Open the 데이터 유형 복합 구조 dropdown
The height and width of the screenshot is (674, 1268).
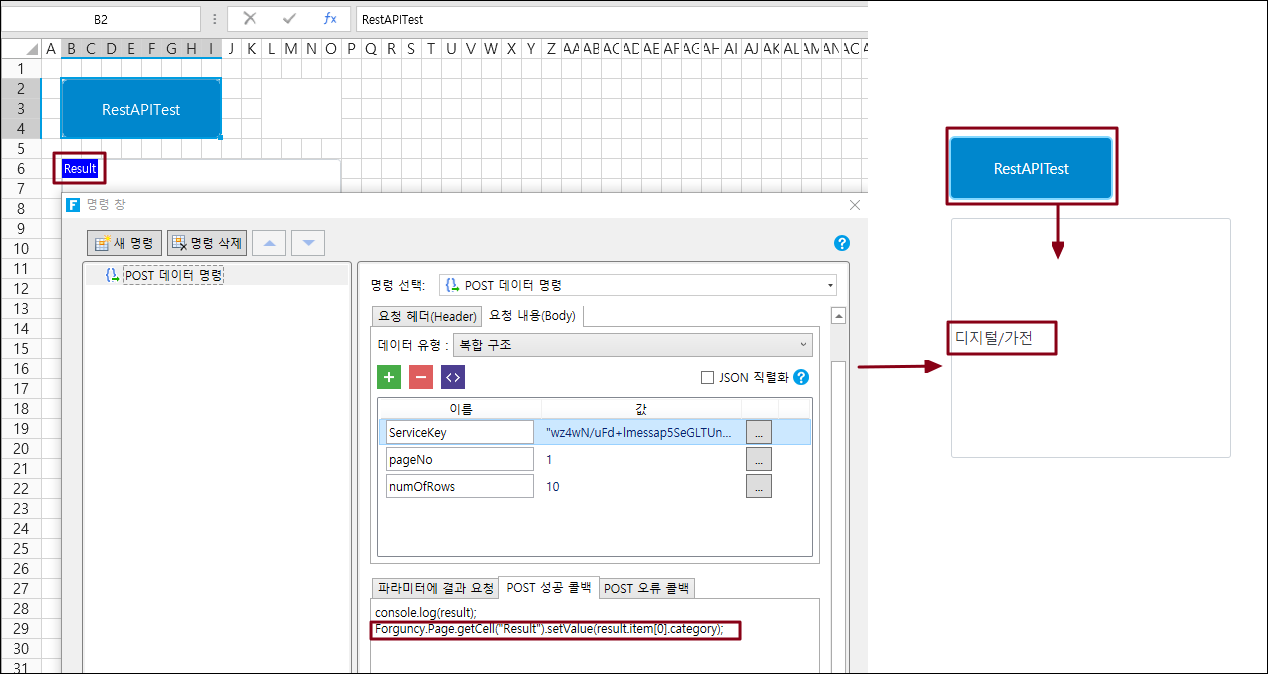(x=632, y=345)
